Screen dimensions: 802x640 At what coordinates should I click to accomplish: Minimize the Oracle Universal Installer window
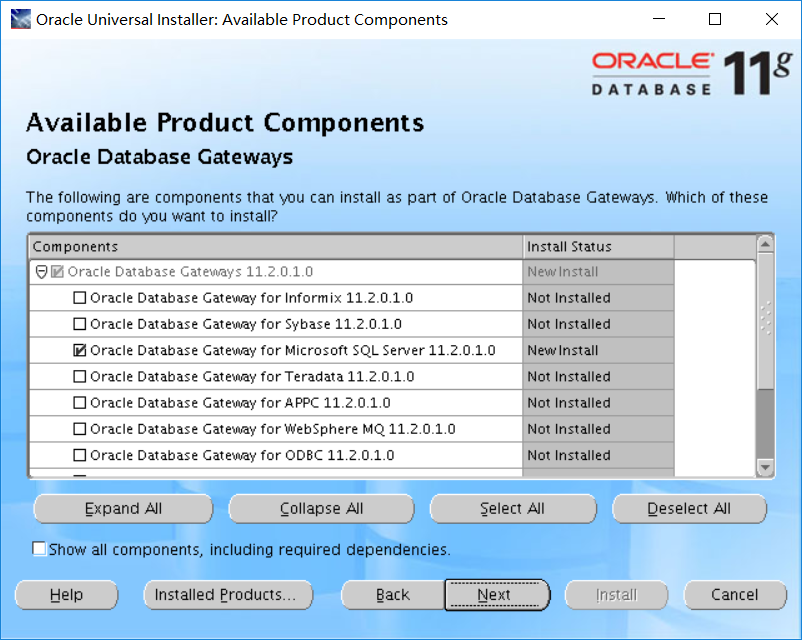[659, 19]
